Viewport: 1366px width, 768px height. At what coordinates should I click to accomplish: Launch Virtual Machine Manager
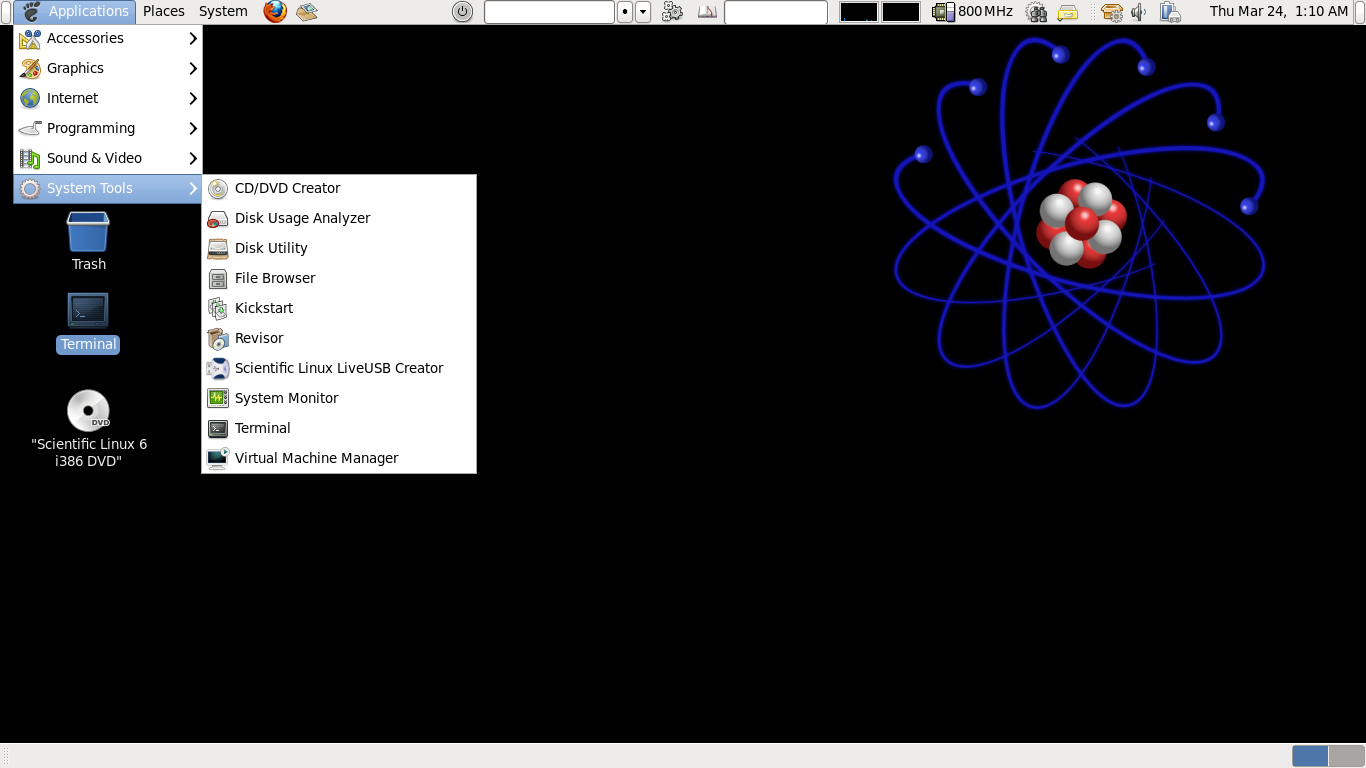(x=339, y=458)
